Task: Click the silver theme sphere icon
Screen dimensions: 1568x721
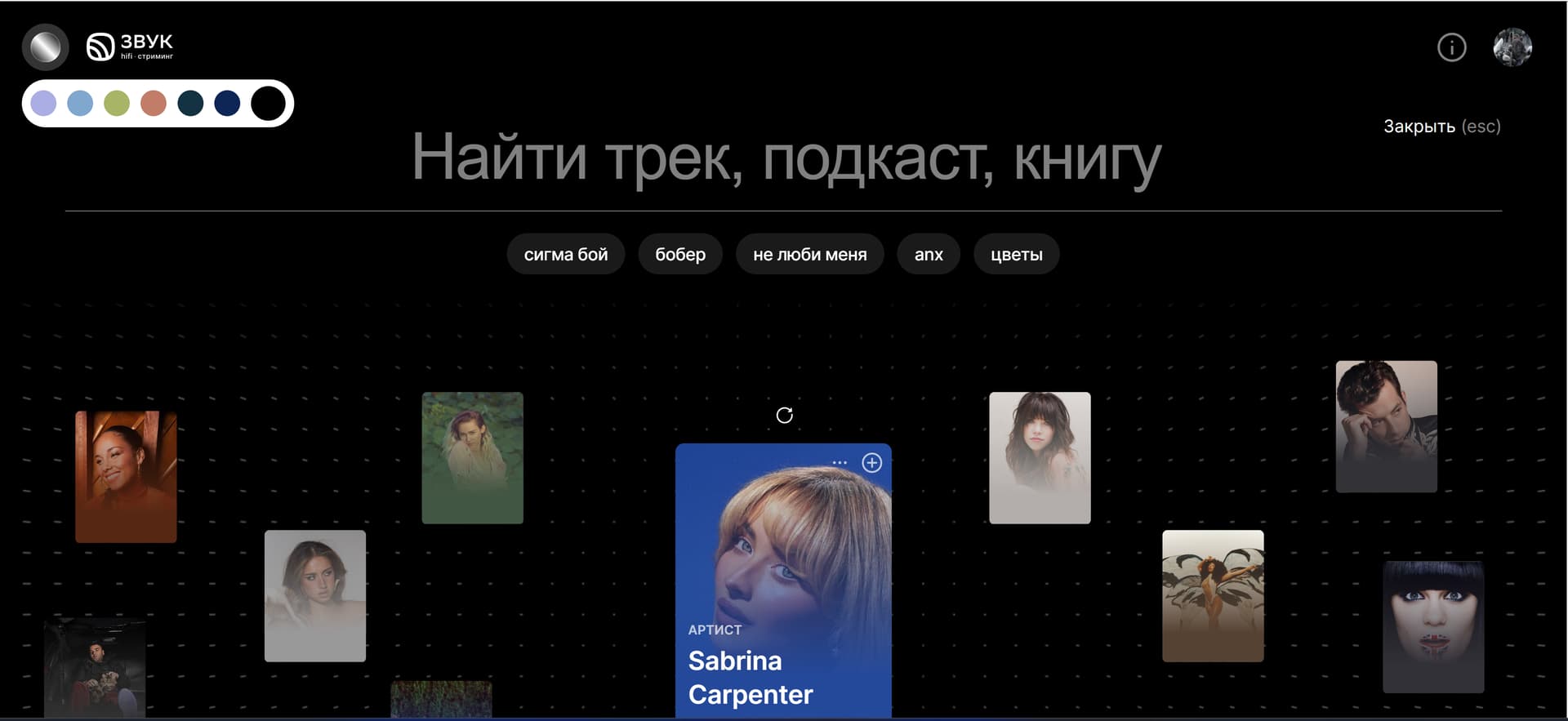Action: 46,47
